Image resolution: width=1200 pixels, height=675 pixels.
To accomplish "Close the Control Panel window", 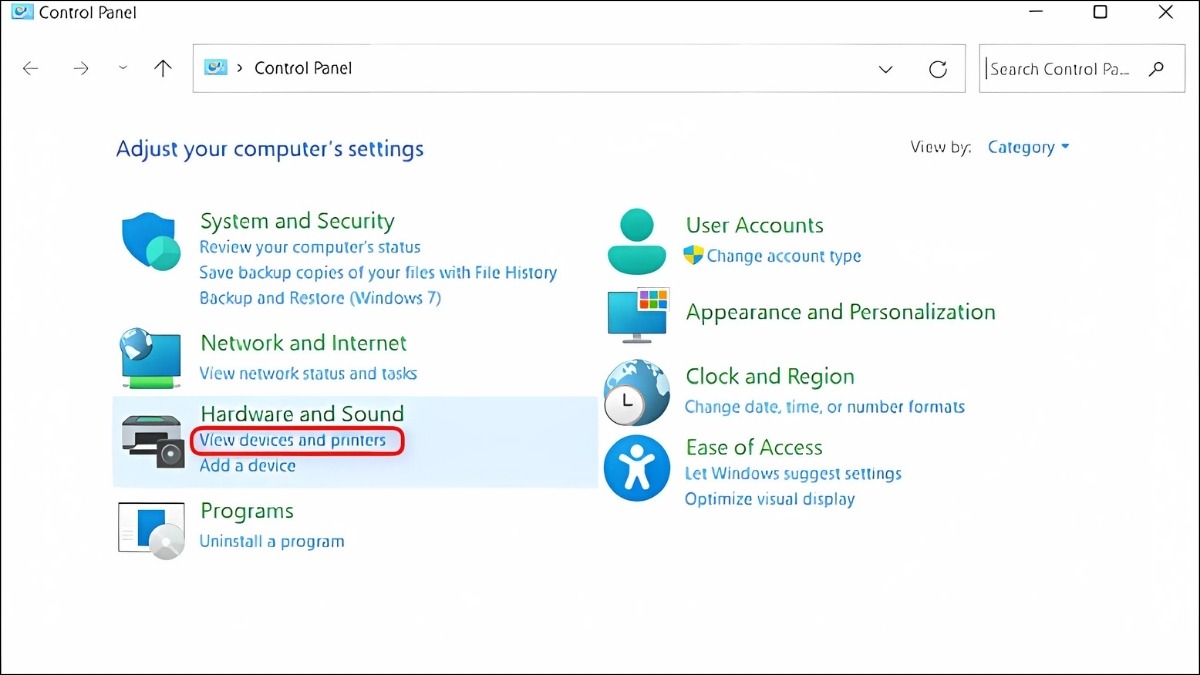I will (1165, 12).
